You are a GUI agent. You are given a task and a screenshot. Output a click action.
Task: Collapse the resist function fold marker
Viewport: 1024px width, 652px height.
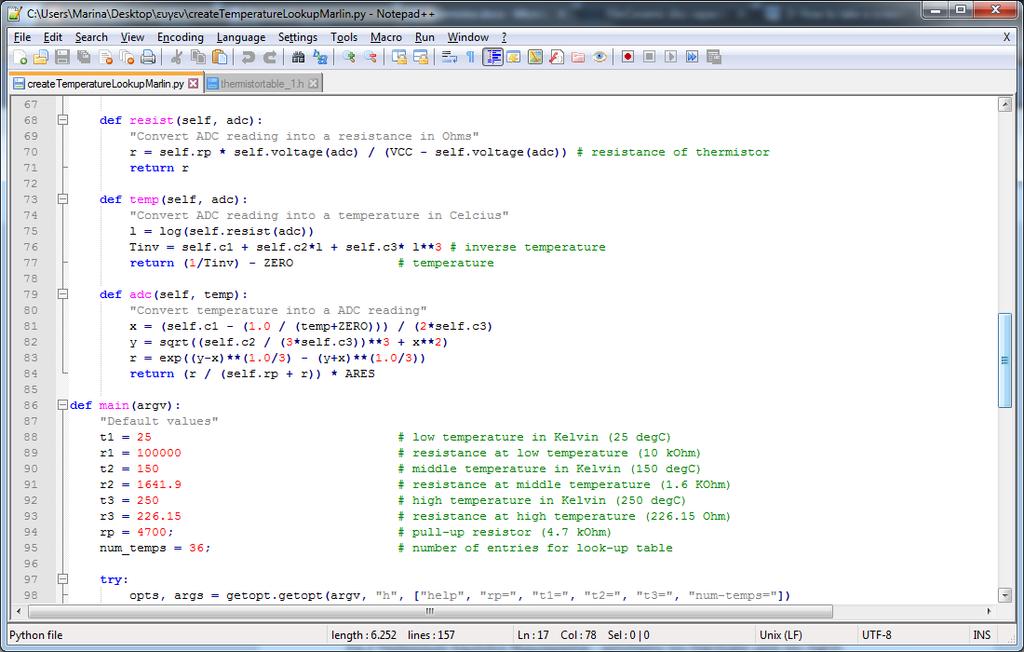coord(63,120)
